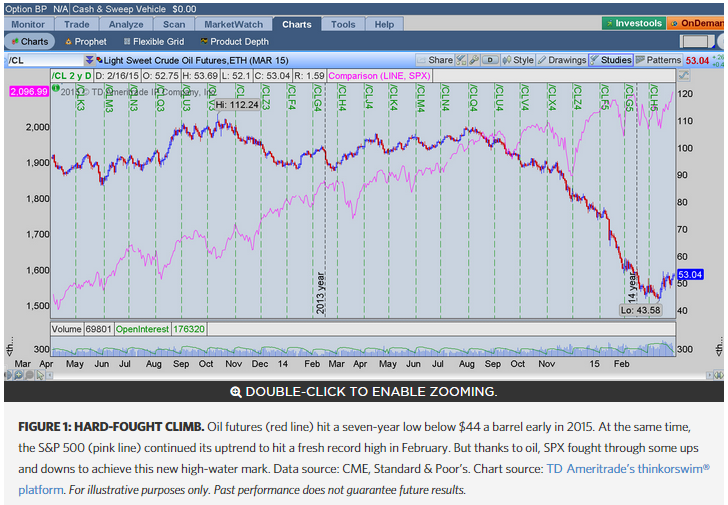The image size is (728, 505).
Task: Click the green info icon at chart top-left
Action: (56, 88)
